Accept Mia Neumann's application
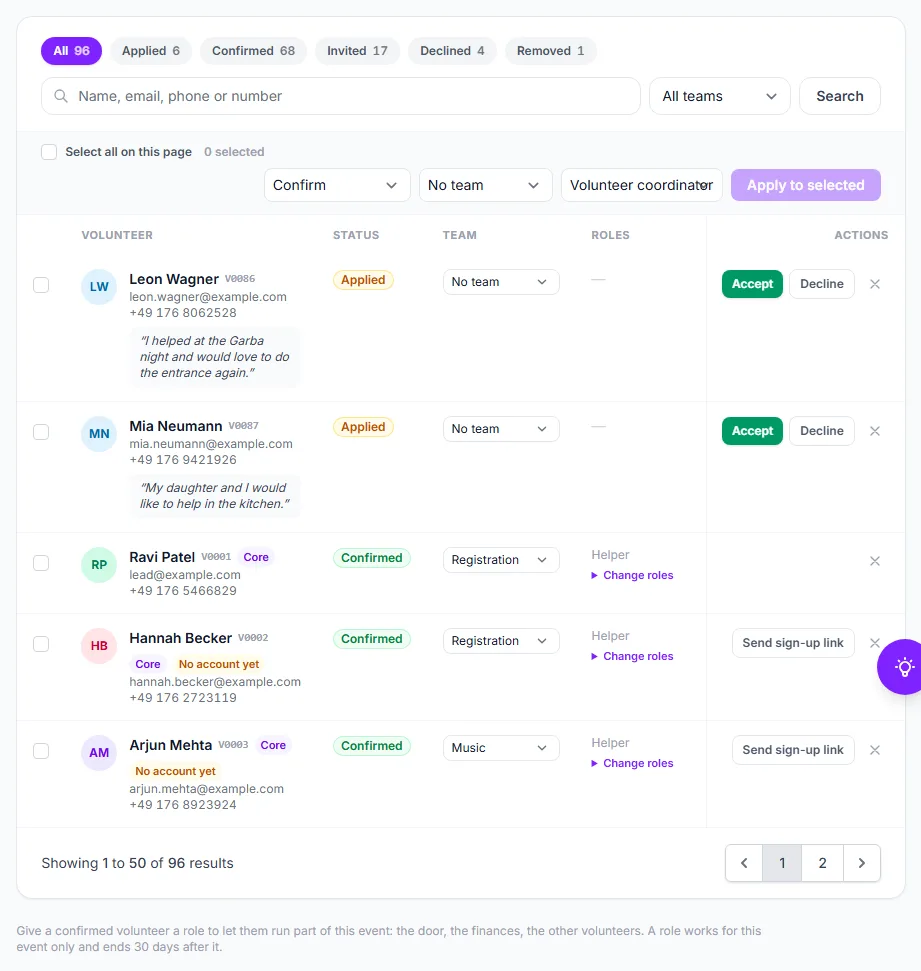The image size is (921, 971). (753, 431)
